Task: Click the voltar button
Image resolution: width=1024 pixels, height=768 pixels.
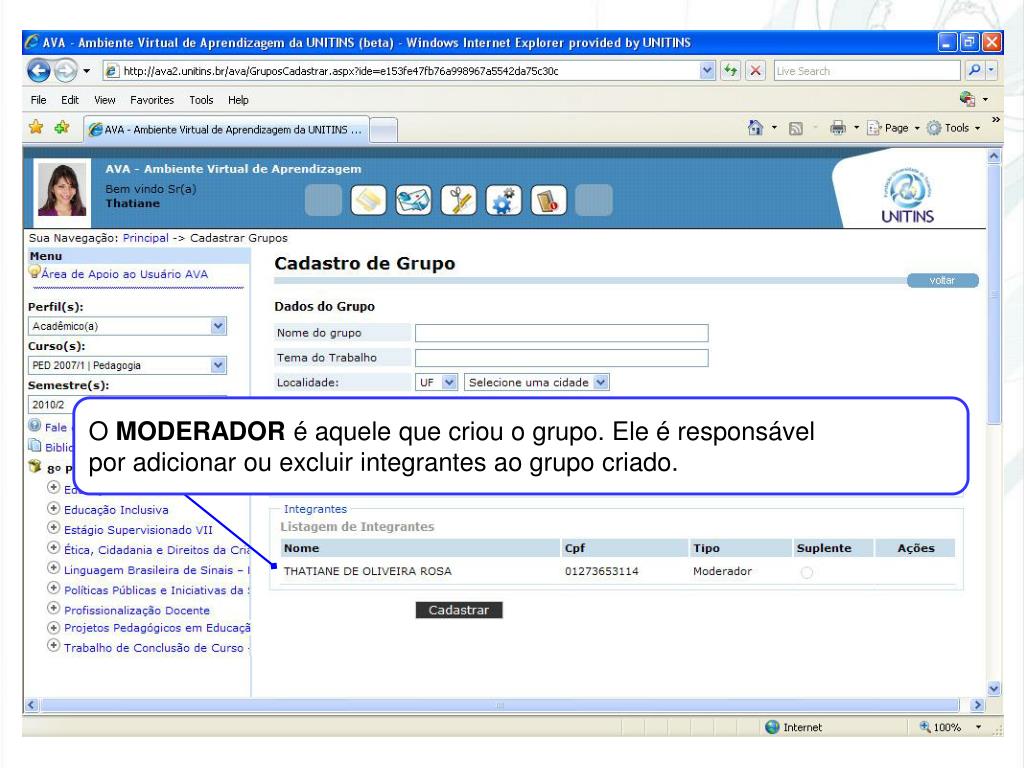Action: pyautogui.click(x=942, y=280)
